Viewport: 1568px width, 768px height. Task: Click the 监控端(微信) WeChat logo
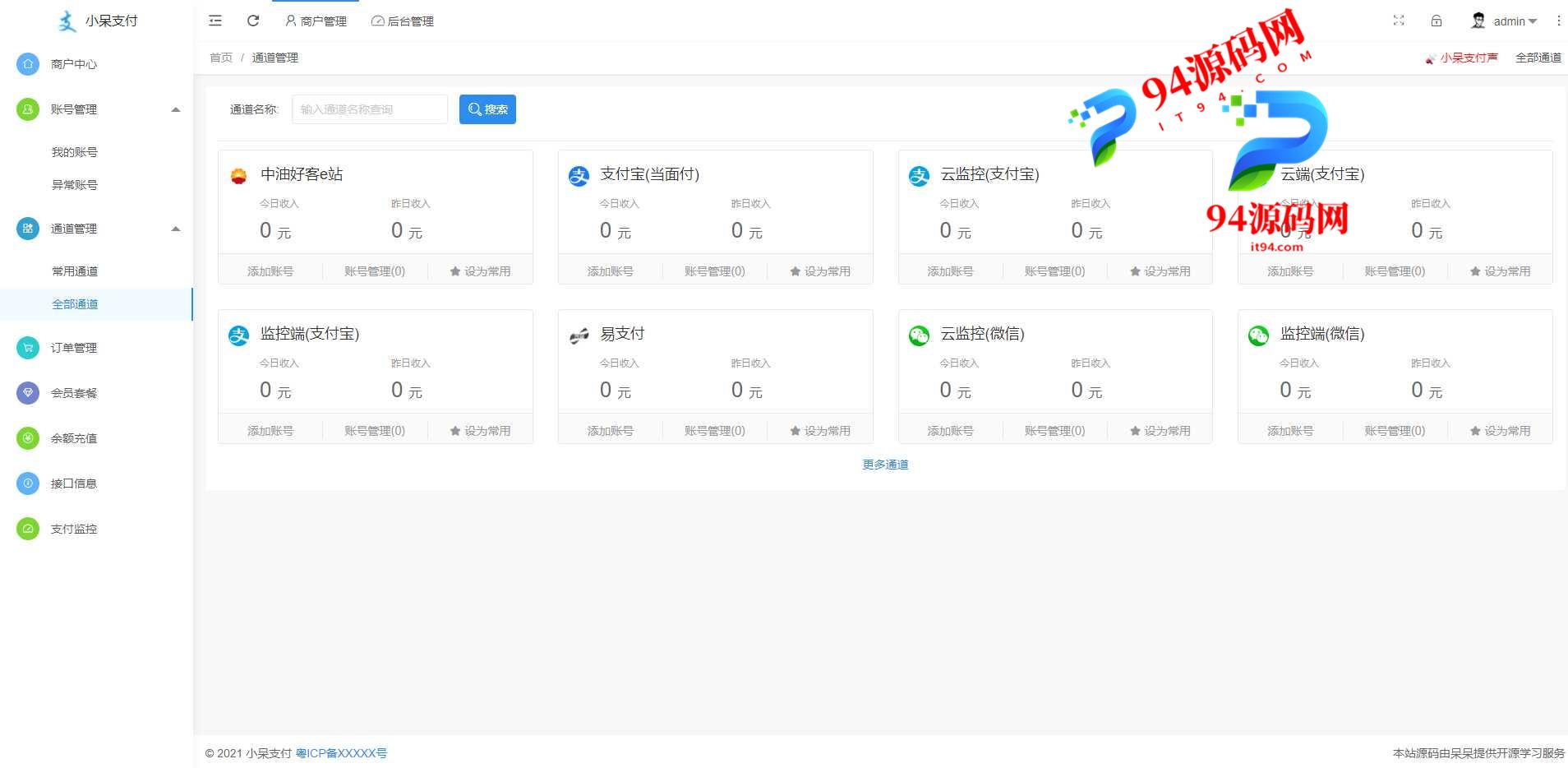1258,335
